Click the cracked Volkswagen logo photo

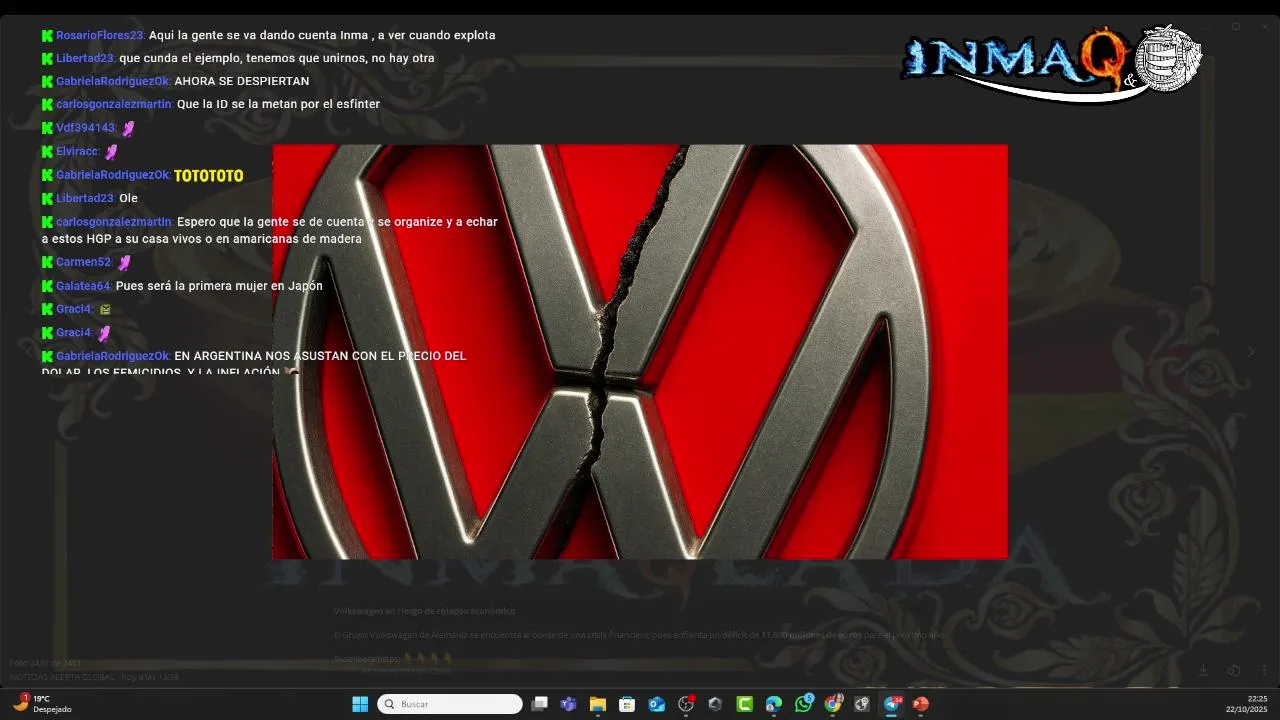pos(640,352)
